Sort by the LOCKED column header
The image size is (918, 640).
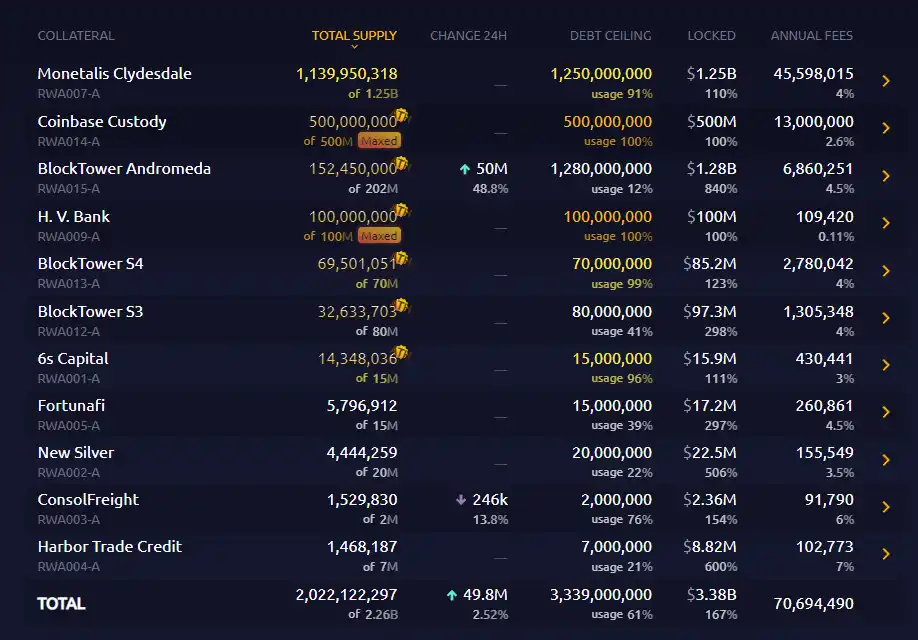(711, 36)
